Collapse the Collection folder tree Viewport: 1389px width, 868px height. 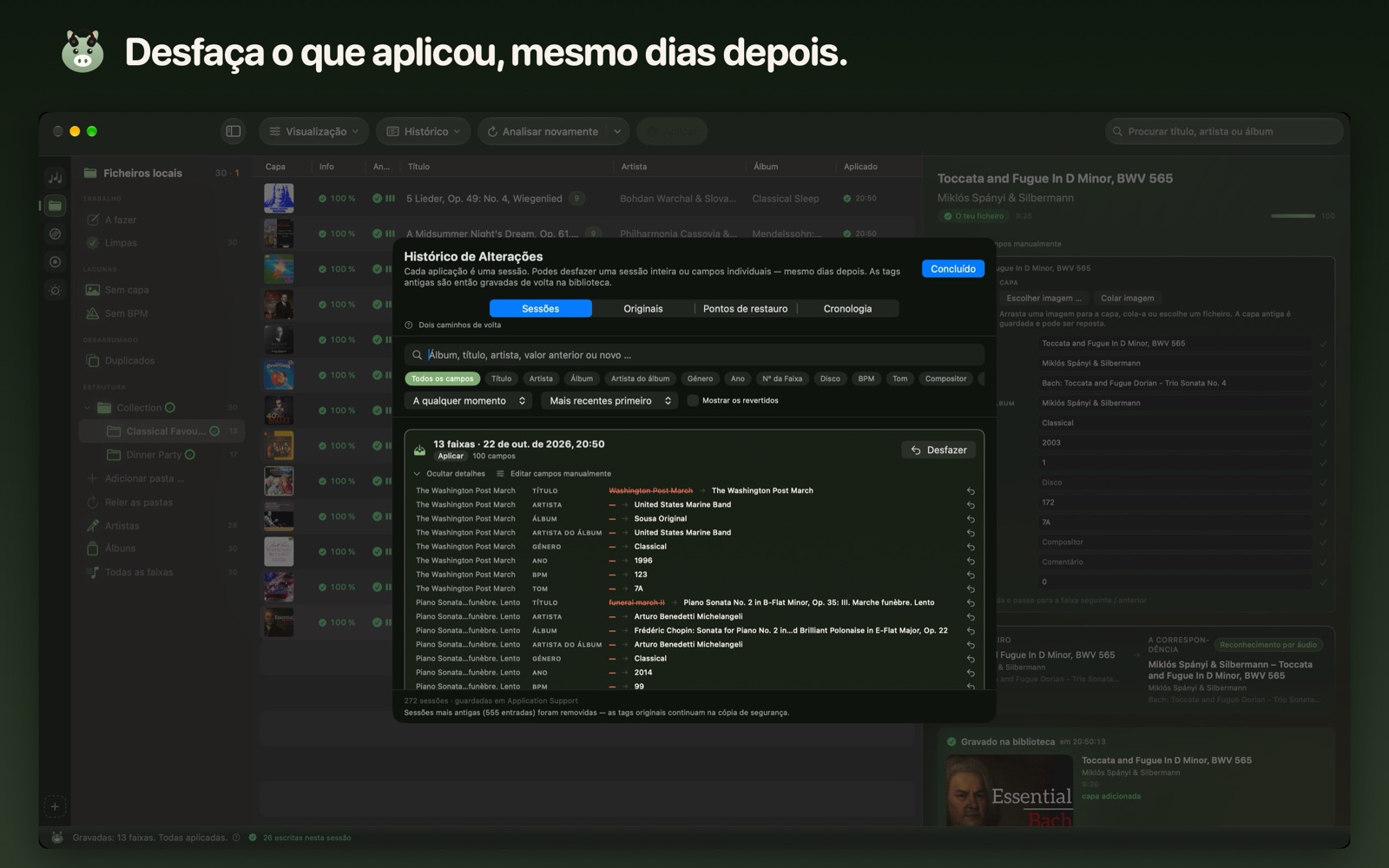[88, 408]
